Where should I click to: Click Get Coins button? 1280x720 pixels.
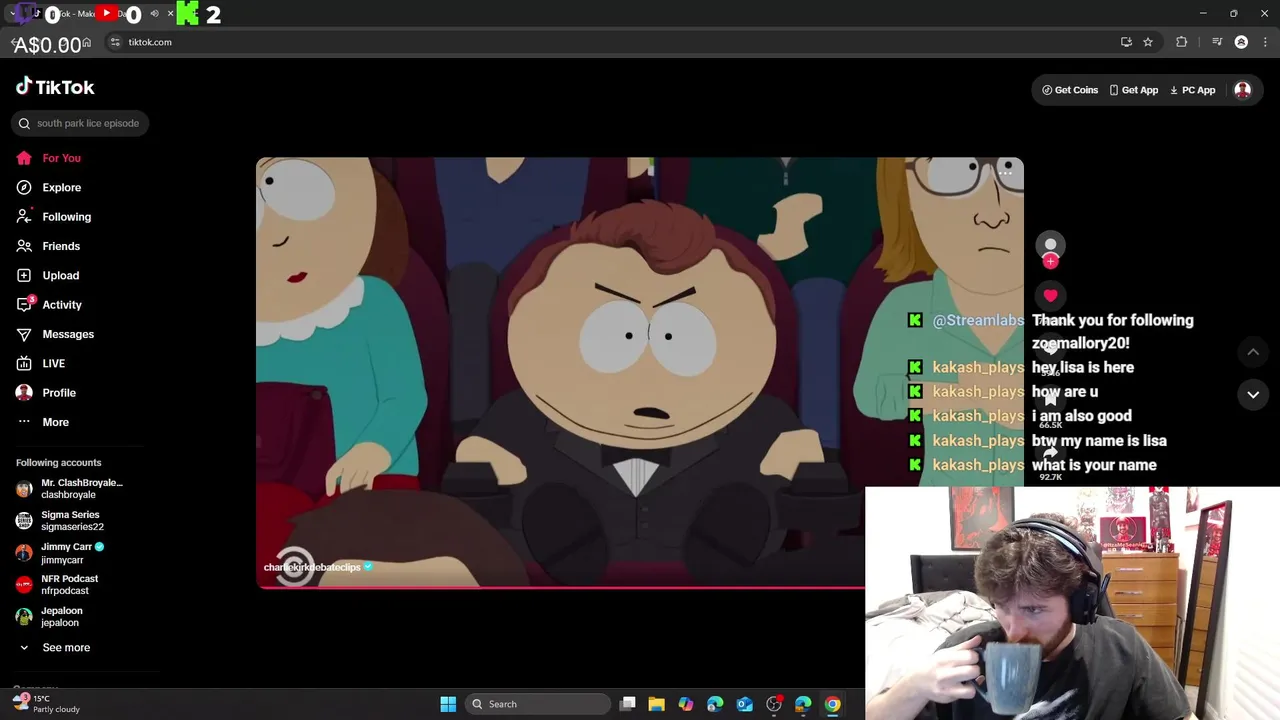coord(1070,90)
